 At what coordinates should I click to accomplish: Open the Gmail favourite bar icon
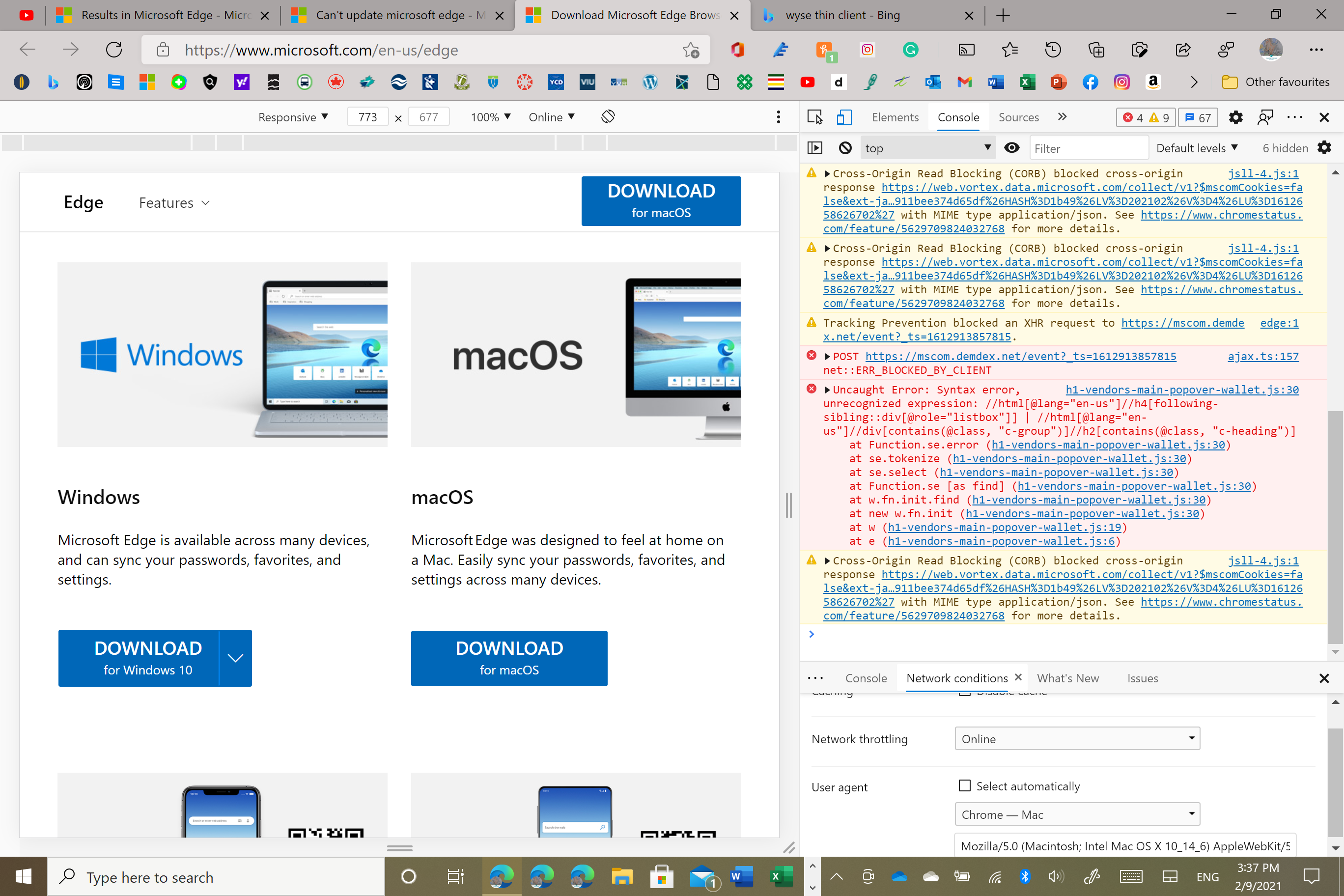(964, 83)
